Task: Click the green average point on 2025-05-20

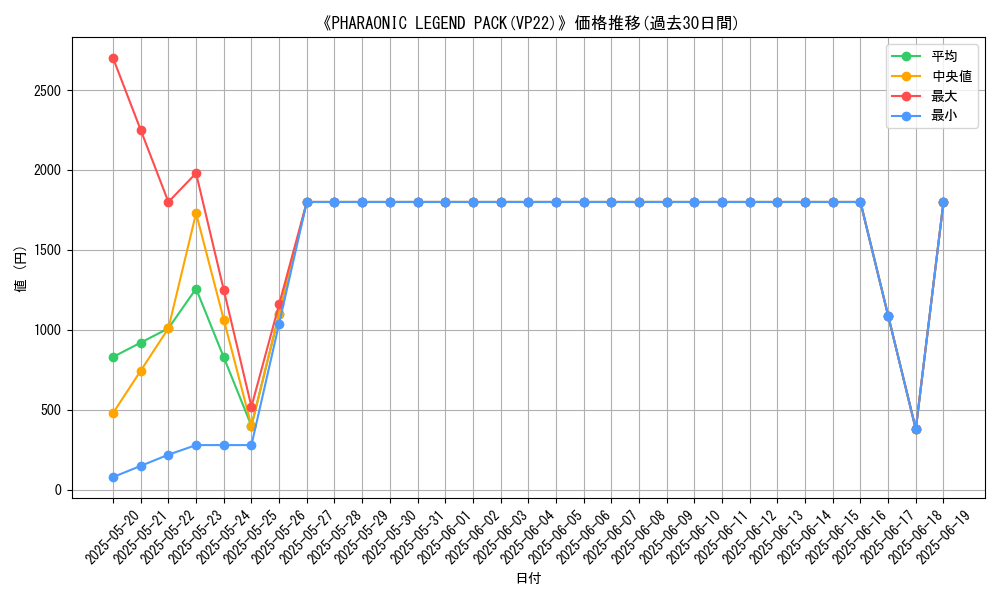Action: 114,358
